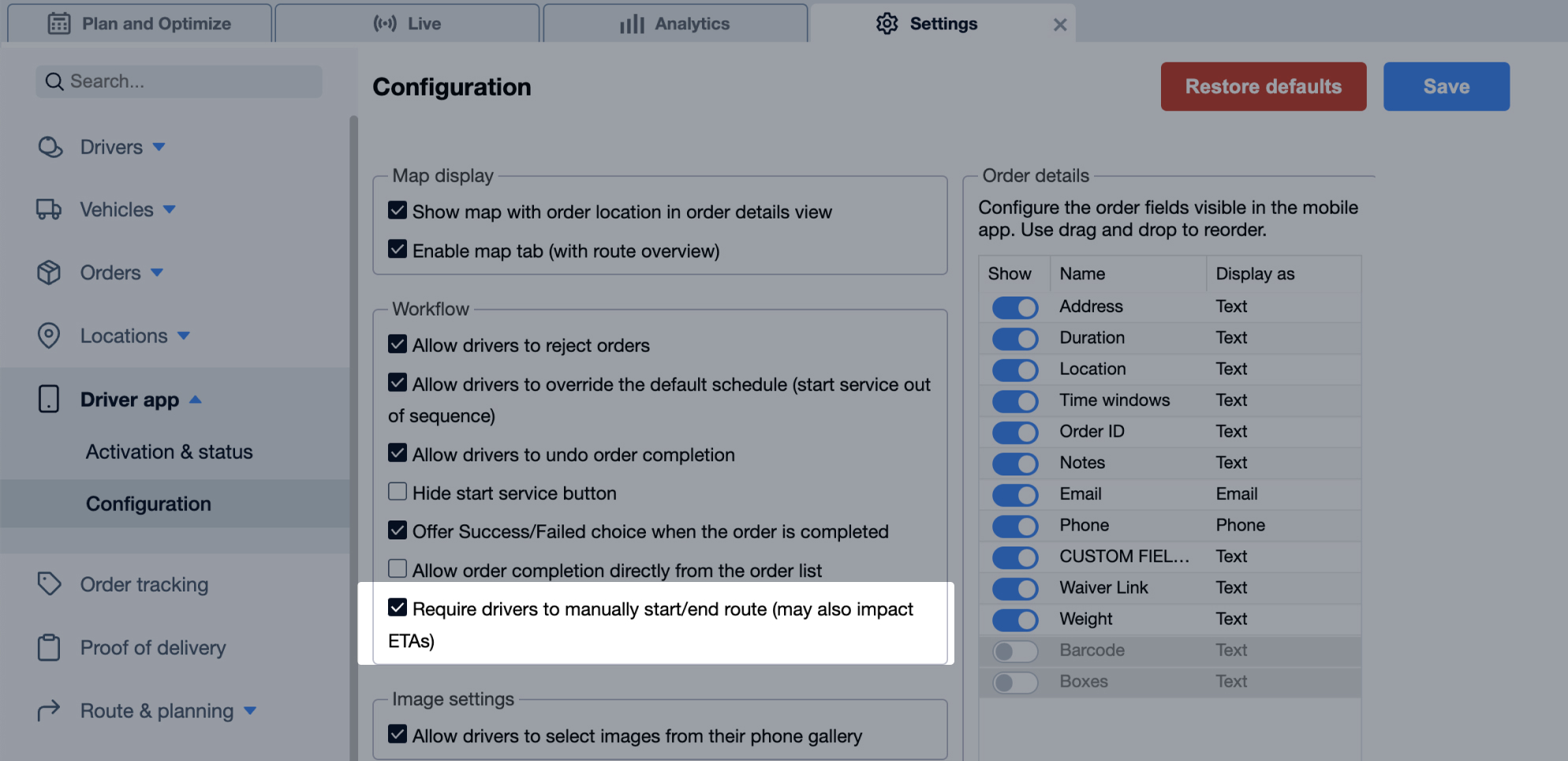
Task: Expand the Vehicles dropdown
Action: click(170, 209)
